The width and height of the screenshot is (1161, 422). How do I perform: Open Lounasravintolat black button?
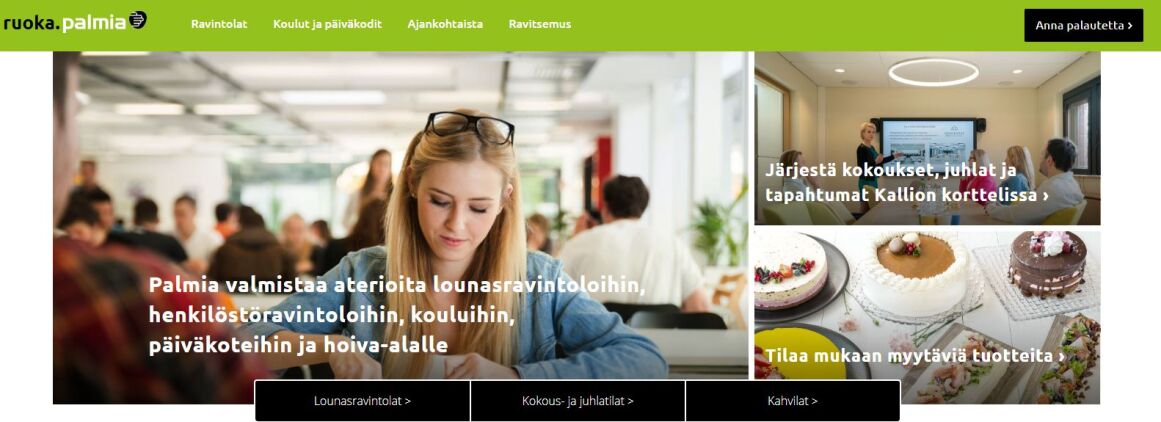click(x=363, y=401)
